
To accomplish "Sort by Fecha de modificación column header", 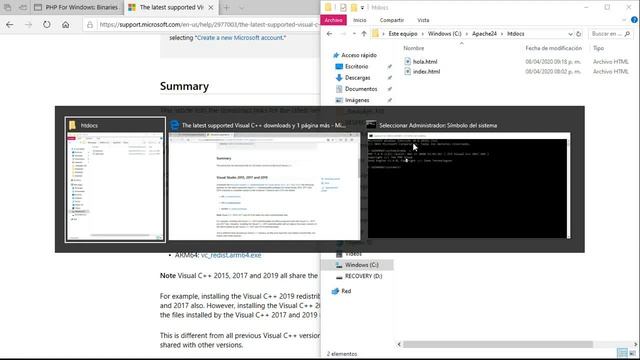I will coord(553,48).
